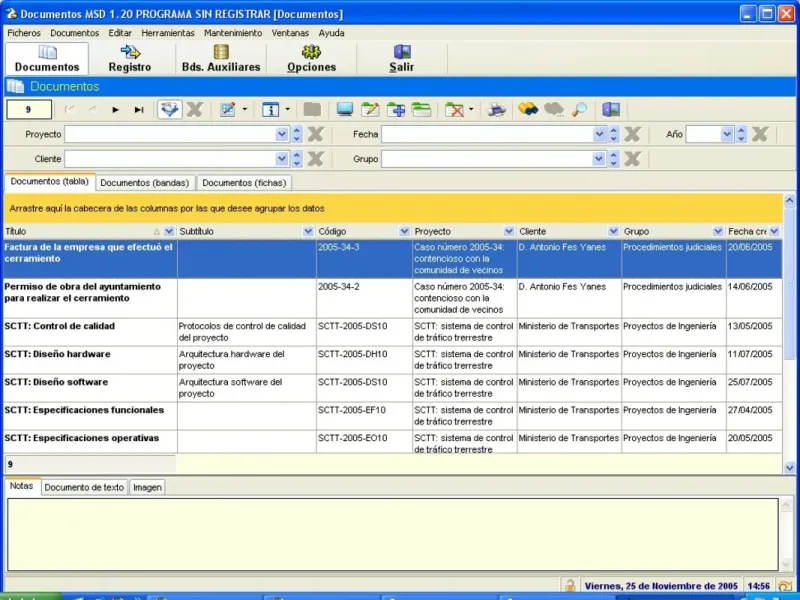Click inside the Notas text area
800x600 pixels.
tap(392, 532)
